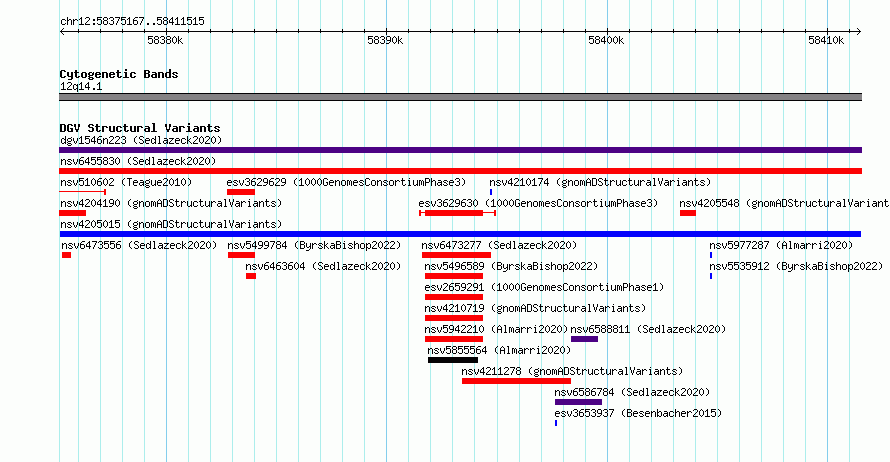This screenshot has width=890, height=462.
Task: Select the esv3629630 red bar with whiskers
Action: point(457,213)
